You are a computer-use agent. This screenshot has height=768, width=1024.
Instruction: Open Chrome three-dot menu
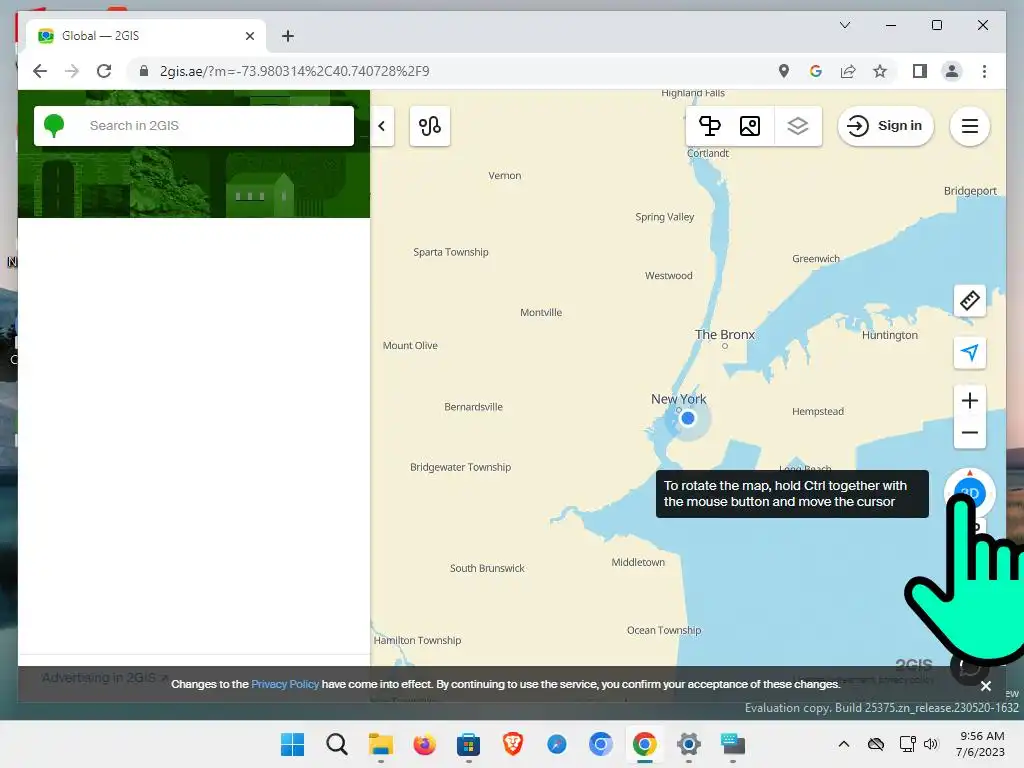pos(984,71)
